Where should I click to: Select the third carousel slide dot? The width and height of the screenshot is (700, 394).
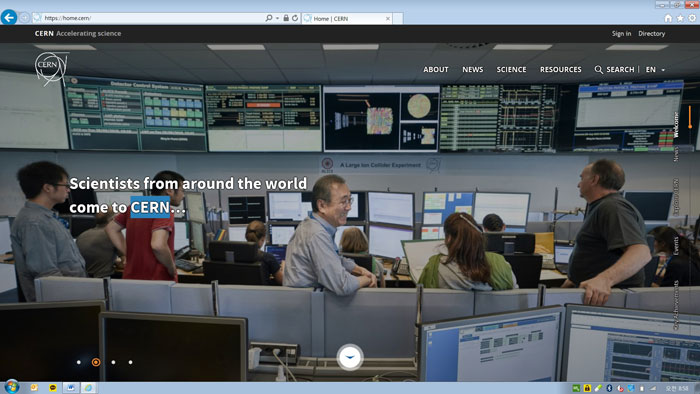tap(113, 362)
